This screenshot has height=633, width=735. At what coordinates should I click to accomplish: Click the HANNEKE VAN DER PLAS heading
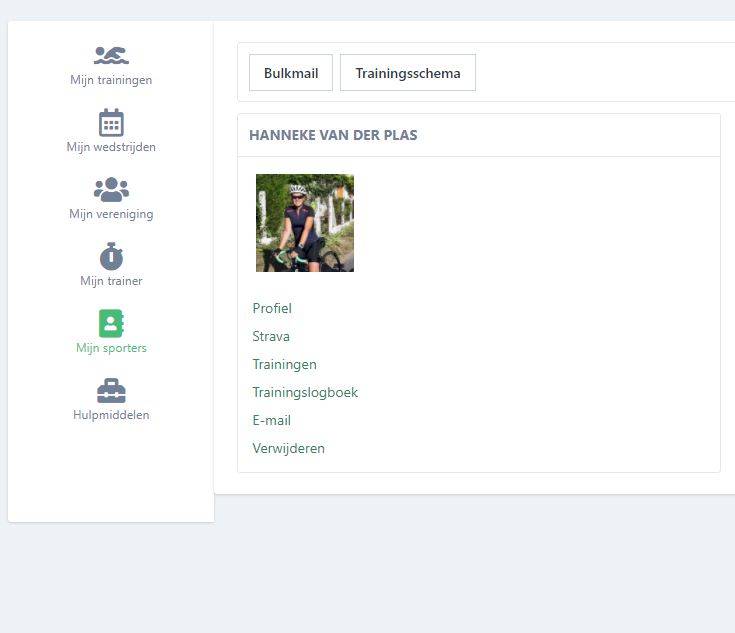pos(333,135)
